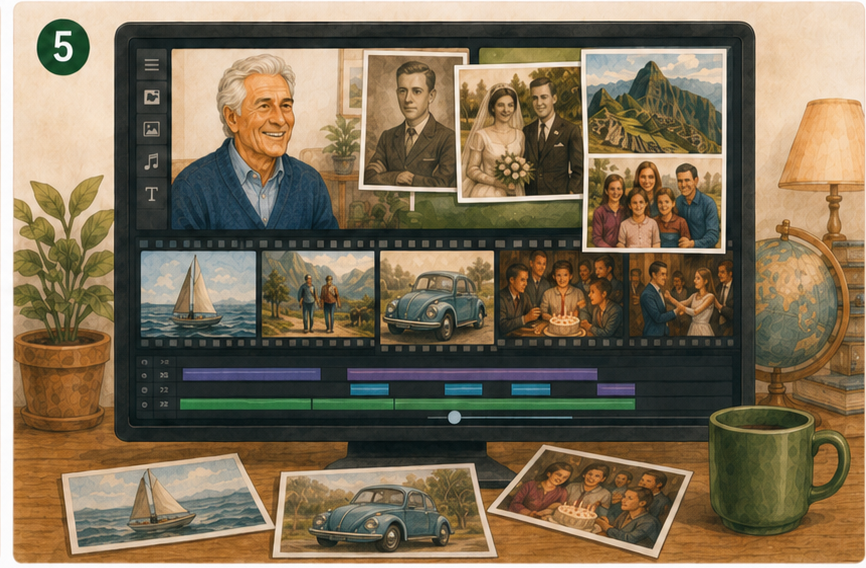Click the wedding couple photo in preview
866x568 pixels.
(519, 132)
